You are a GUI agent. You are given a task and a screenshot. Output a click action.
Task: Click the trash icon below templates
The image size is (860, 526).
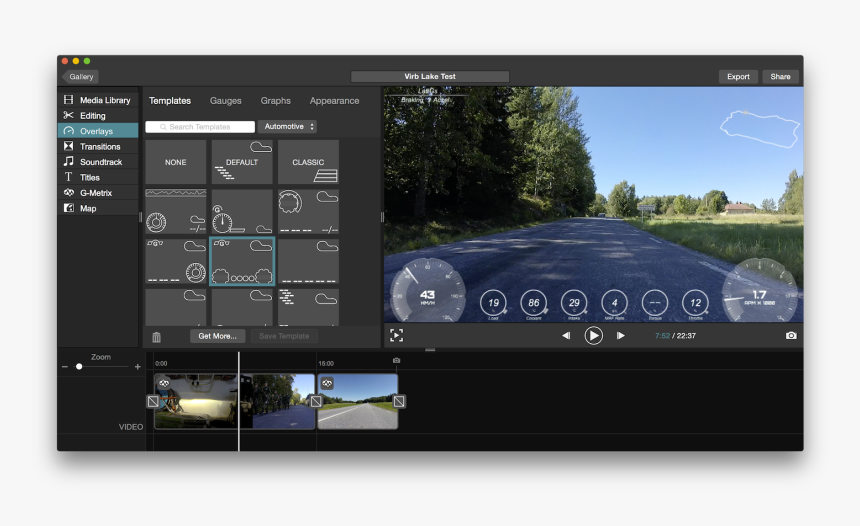[156, 337]
